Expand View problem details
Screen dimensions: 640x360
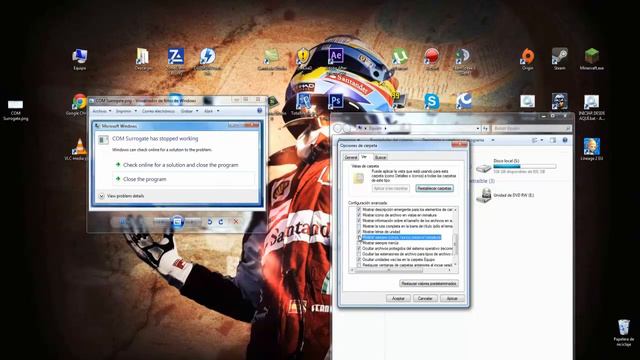point(122,196)
